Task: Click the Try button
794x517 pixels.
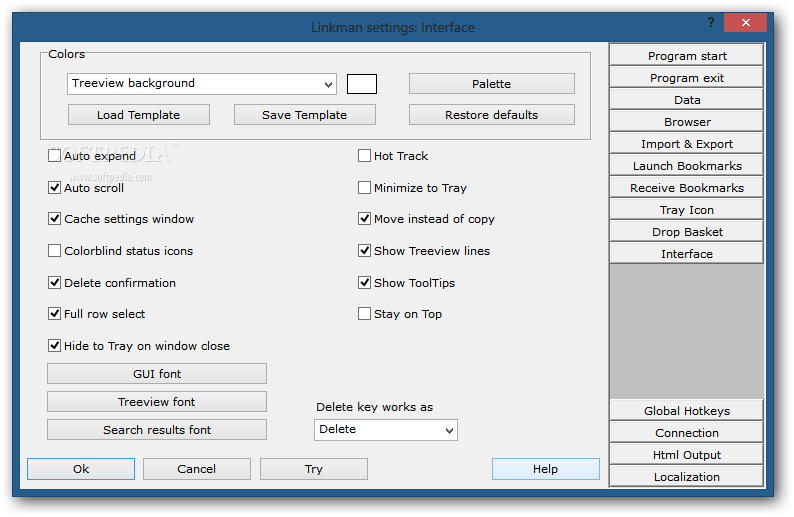Action: (313, 469)
